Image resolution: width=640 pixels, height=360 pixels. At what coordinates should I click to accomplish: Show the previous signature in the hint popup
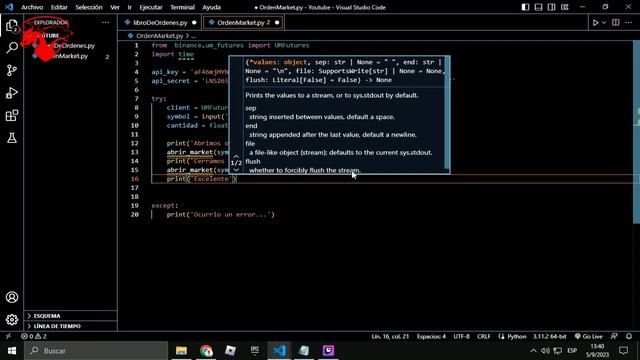(236, 156)
